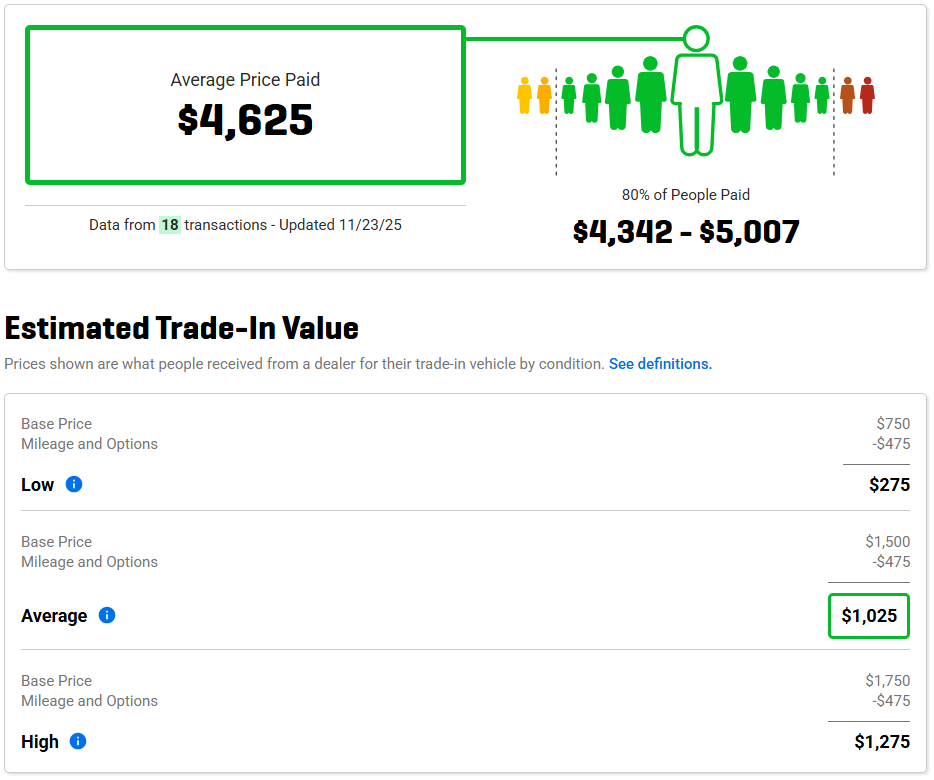Click the orange person icon near right edge
This screenshot has height=780, width=934.
[847, 96]
